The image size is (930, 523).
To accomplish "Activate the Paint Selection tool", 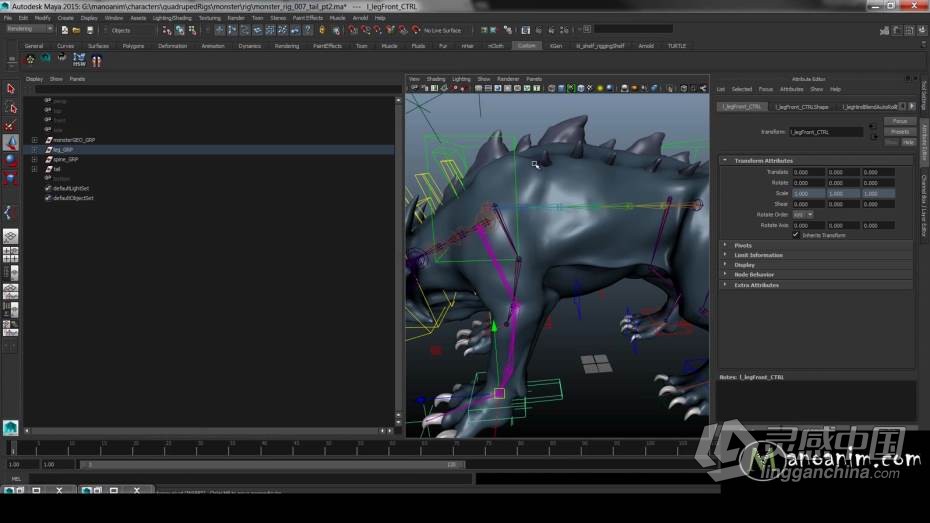I will (x=10, y=125).
